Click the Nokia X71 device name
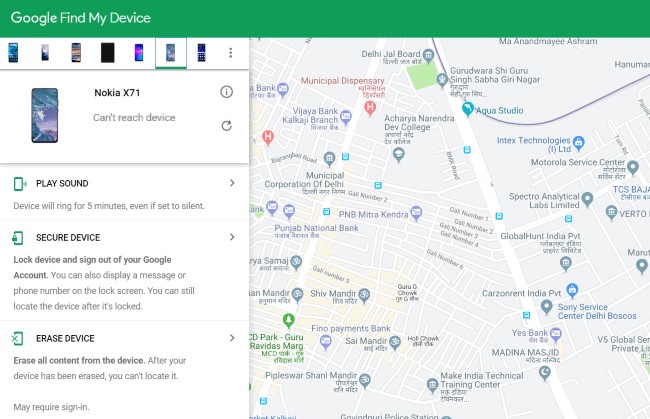 [x=117, y=92]
